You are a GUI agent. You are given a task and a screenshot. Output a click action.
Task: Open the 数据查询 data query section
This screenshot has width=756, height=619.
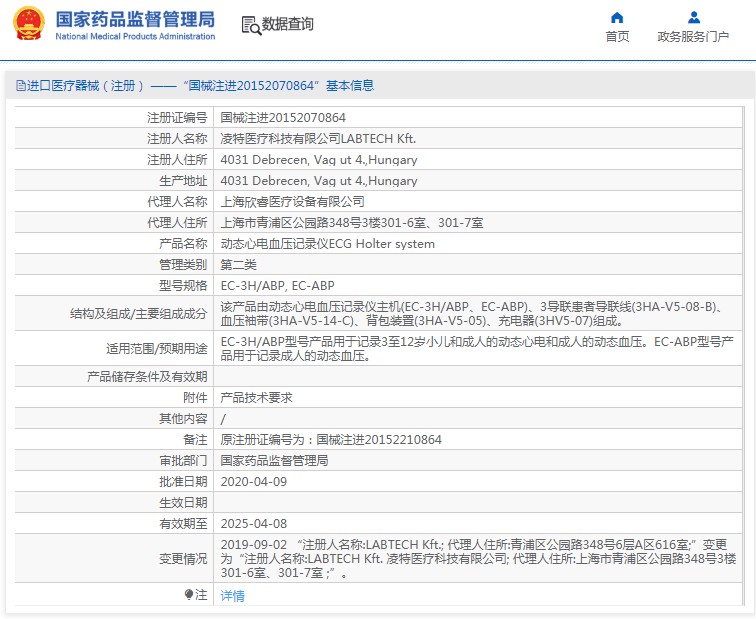tap(287, 24)
